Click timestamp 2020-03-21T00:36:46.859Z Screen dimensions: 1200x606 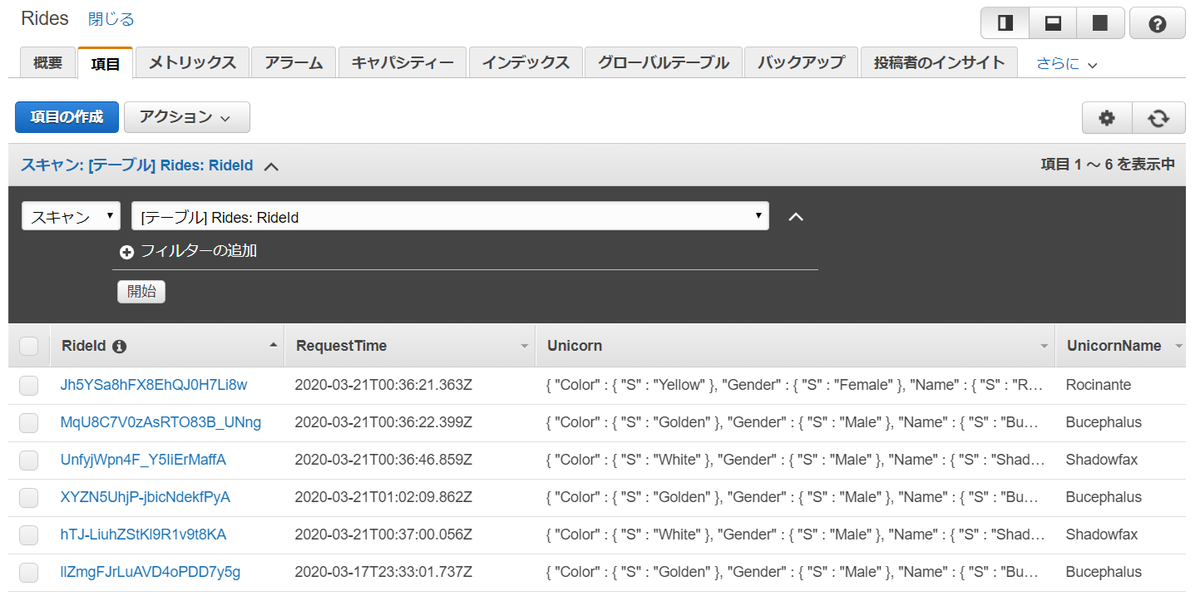pyautogui.click(x=383, y=460)
